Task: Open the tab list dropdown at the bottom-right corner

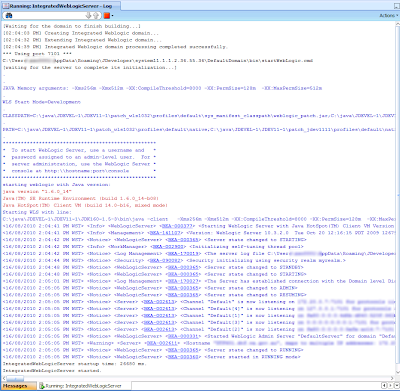Action: pos(396,386)
